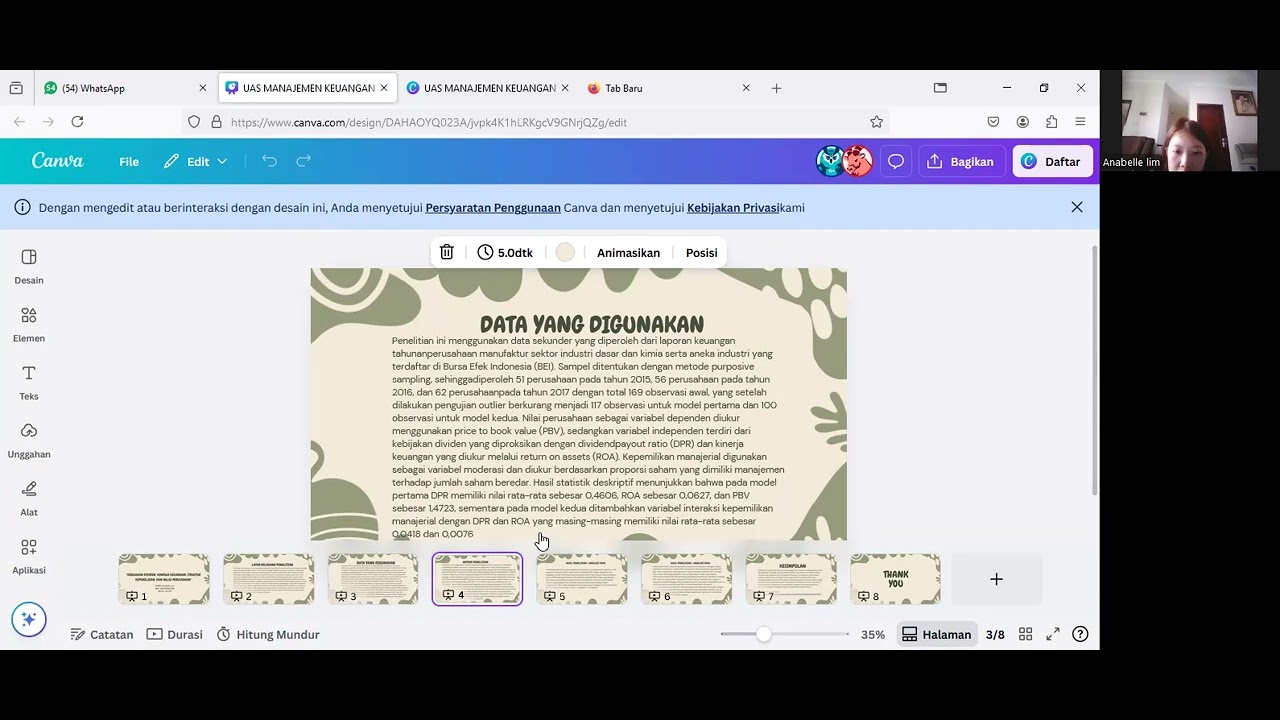Click Animasikan in the toolbar
This screenshot has height=720, width=1280.
pos(628,253)
